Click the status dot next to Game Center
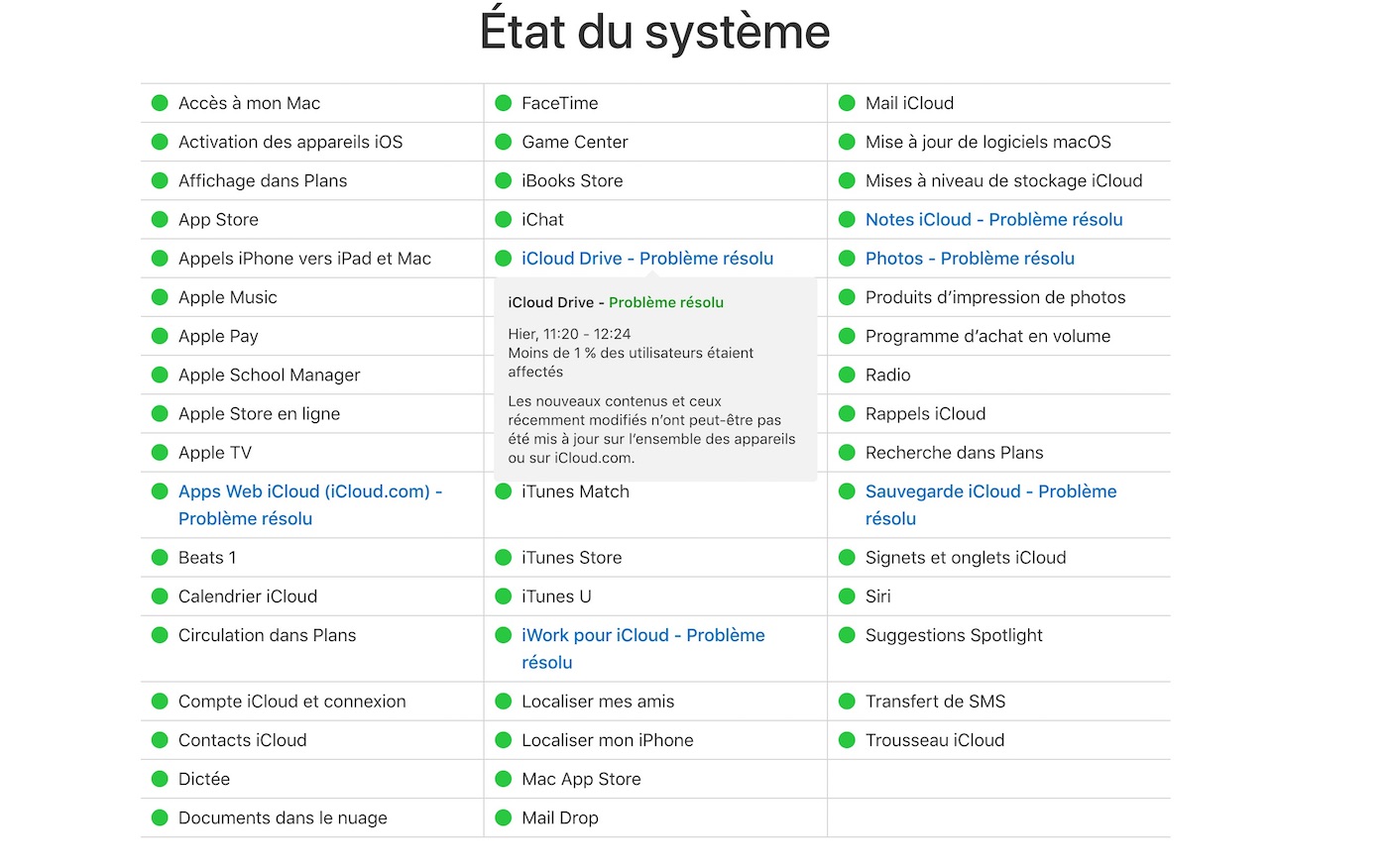The width and height of the screenshot is (1388, 868). click(x=503, y=142)
